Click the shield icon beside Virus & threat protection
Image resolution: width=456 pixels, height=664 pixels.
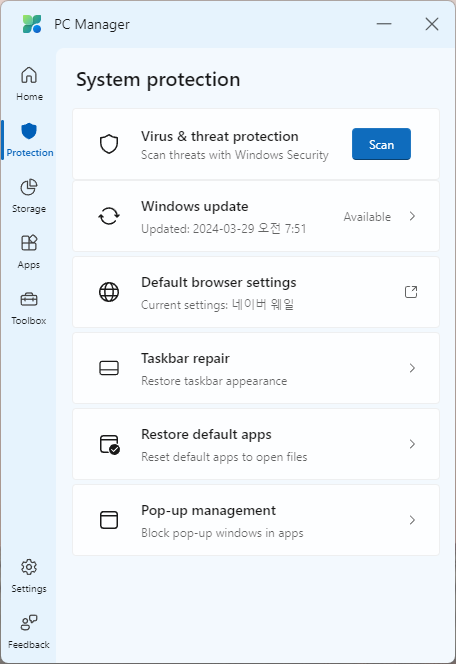tap(109, 144)
